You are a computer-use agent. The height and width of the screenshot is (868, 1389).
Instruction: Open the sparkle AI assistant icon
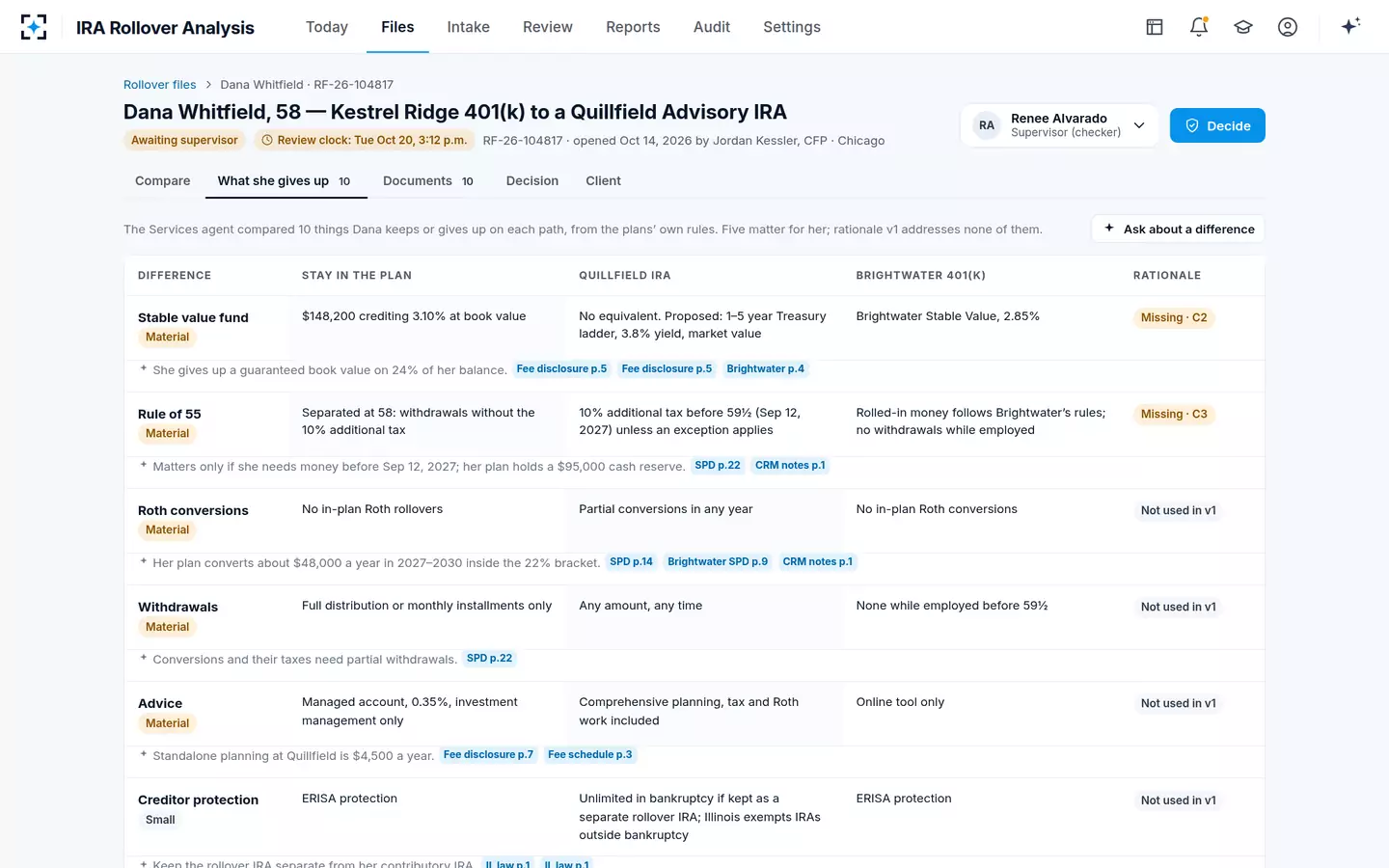[x=1350, y=27]
